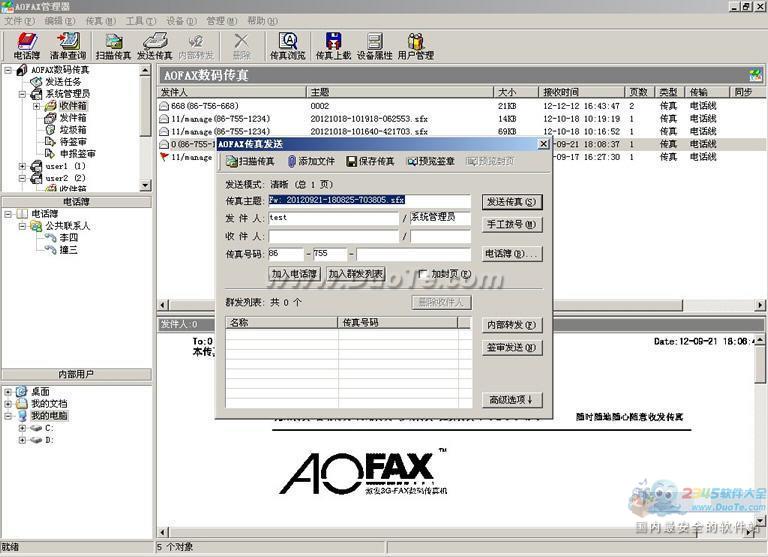
Task: Select 桌面 in internal users tree
Action: pyautogui.click(x=40, y=392)
